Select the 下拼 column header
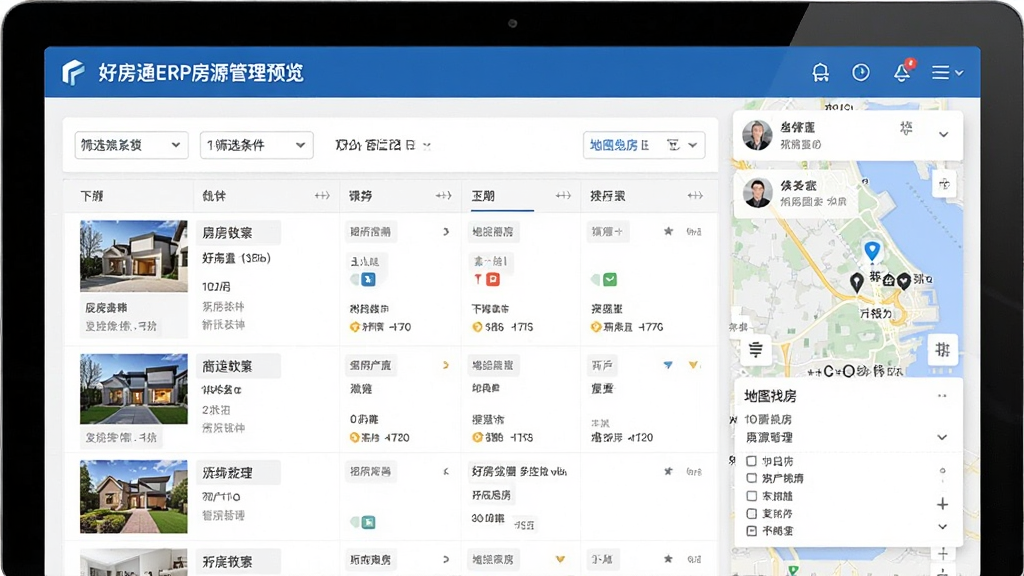1024x576 pixels. point(92,196)
